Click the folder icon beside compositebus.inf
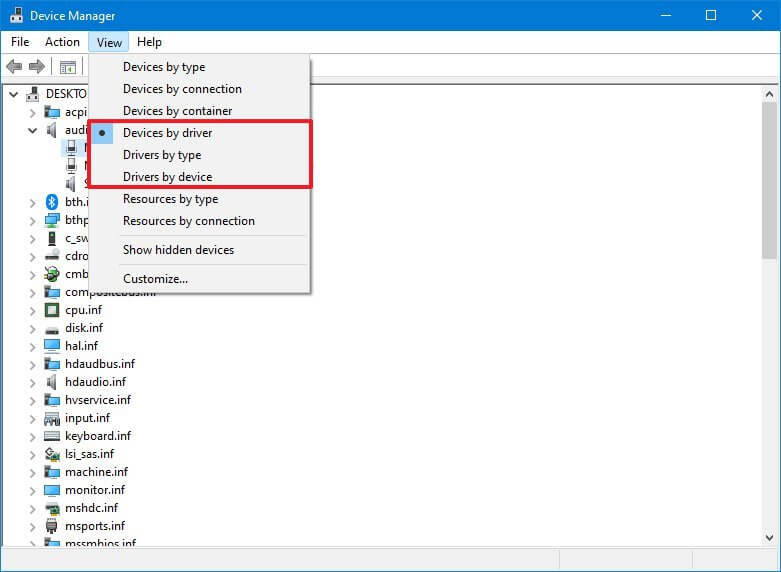781x572 pixels. (x=52, y=292)
